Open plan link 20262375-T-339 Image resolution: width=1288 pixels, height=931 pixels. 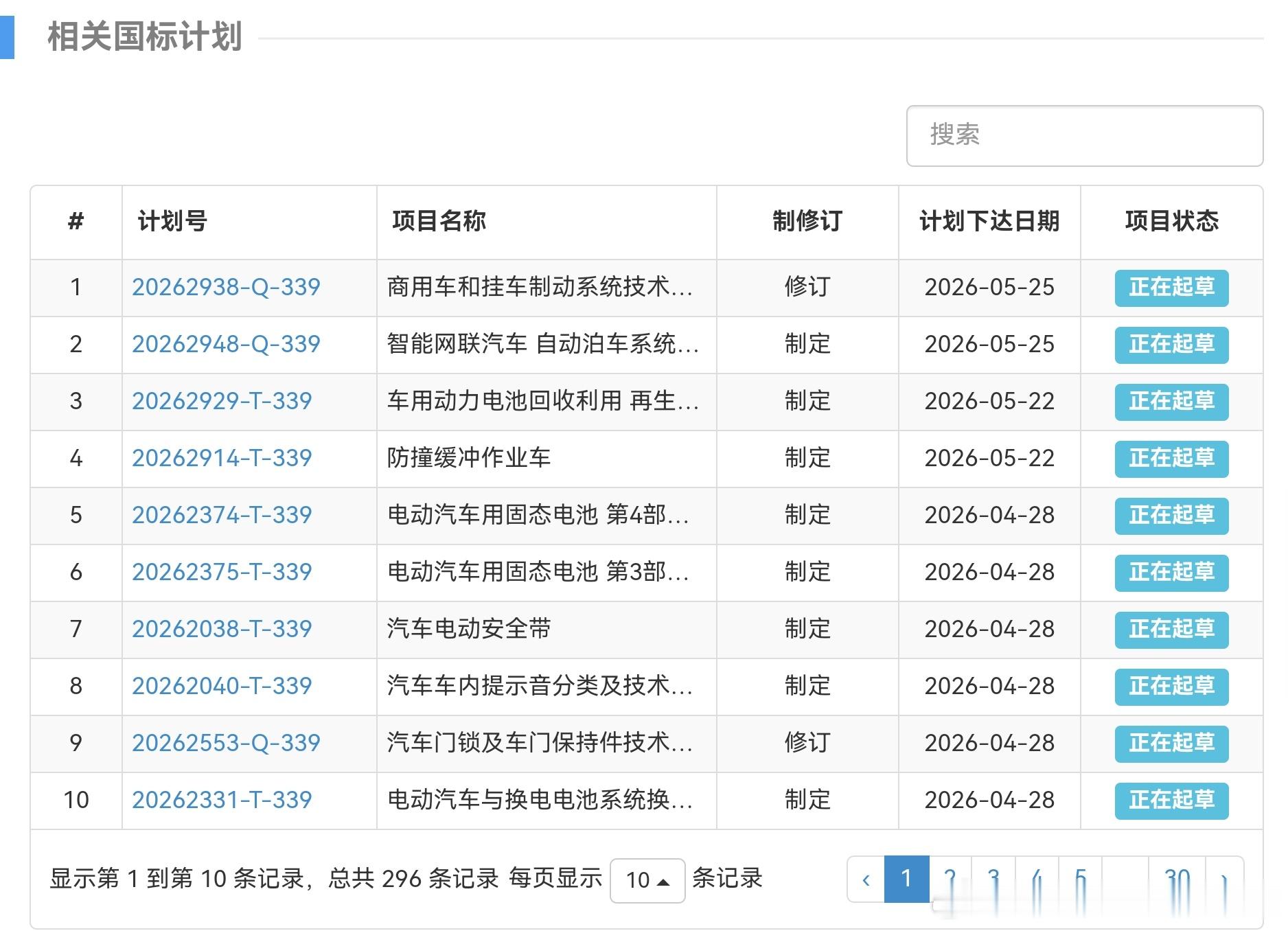(222, 572)
